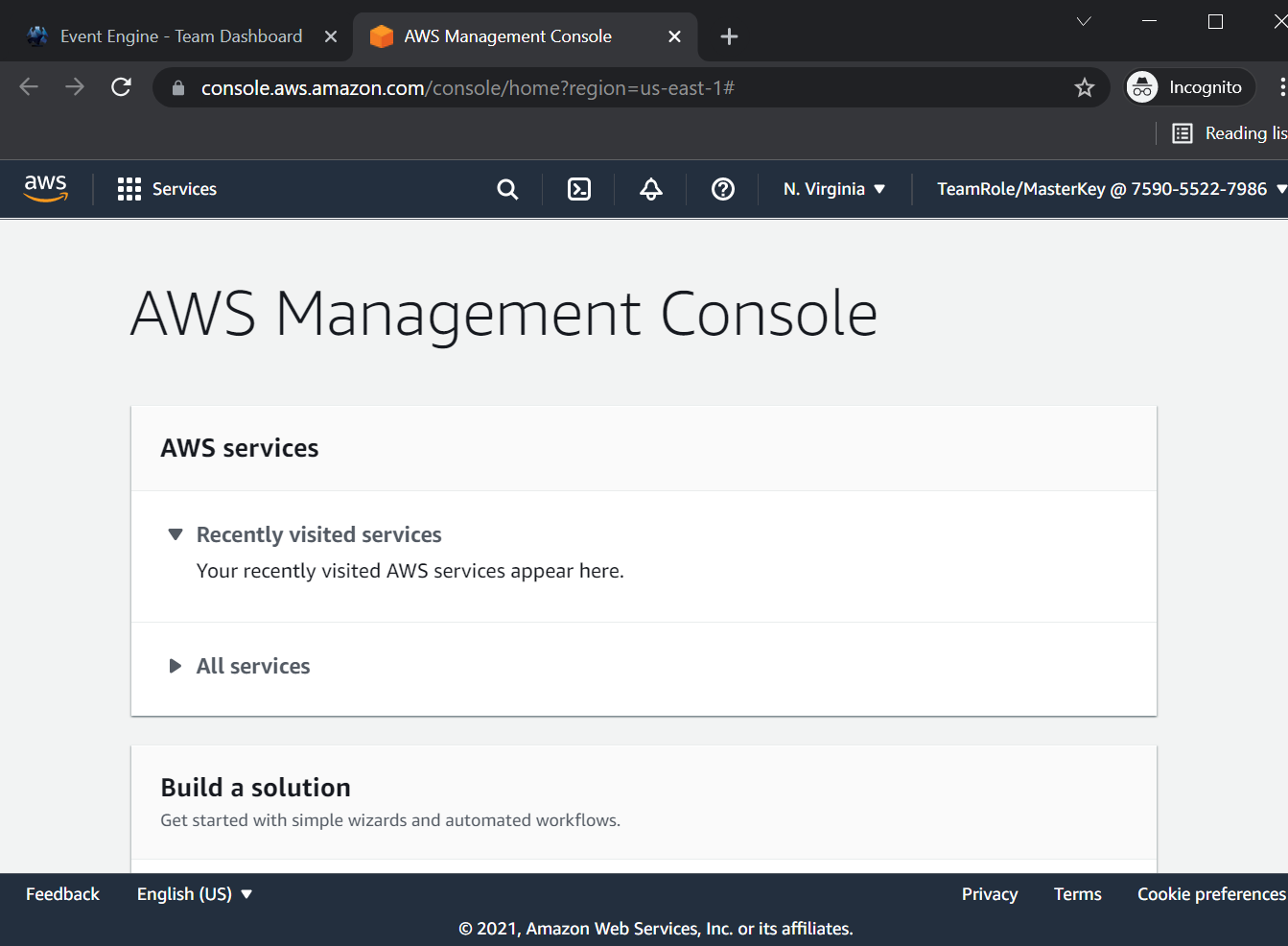Open the English (US) language selector
The width and height of the screenshot is (1288, 946).
coord(195,894)
